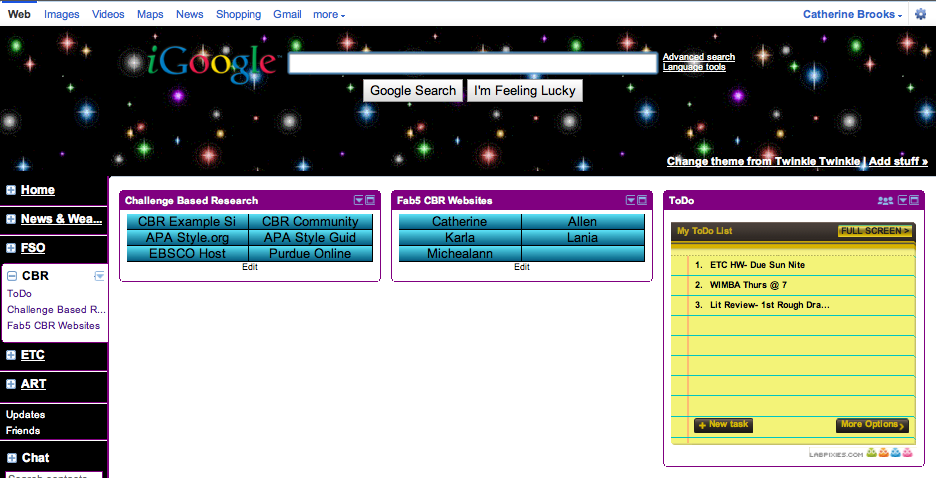Click Change theme from Twinkle Twinkle

(763, 161)
